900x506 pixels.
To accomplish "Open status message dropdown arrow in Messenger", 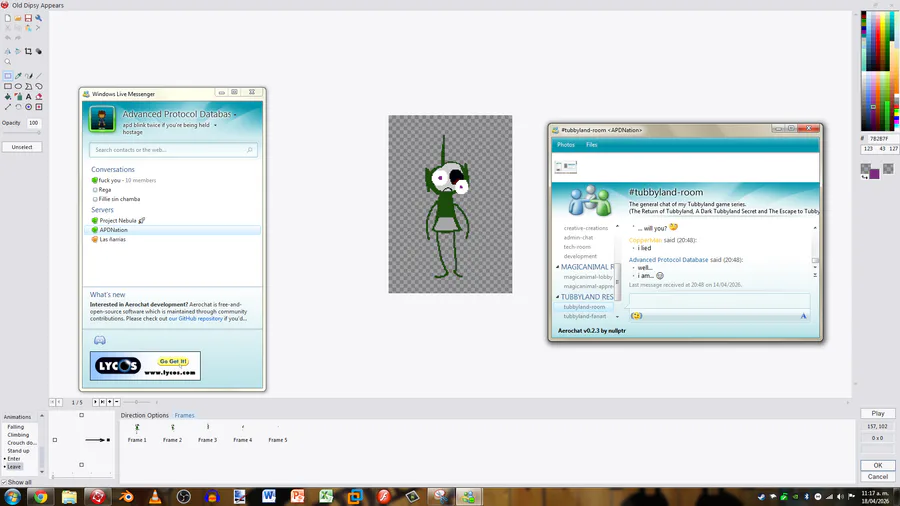I will (216, 125).
